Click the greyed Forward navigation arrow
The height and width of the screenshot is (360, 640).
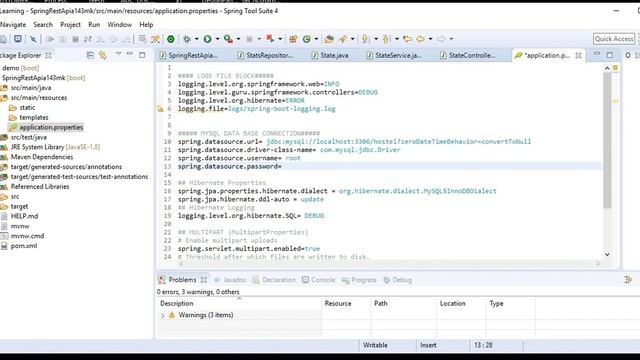(441, 39)
